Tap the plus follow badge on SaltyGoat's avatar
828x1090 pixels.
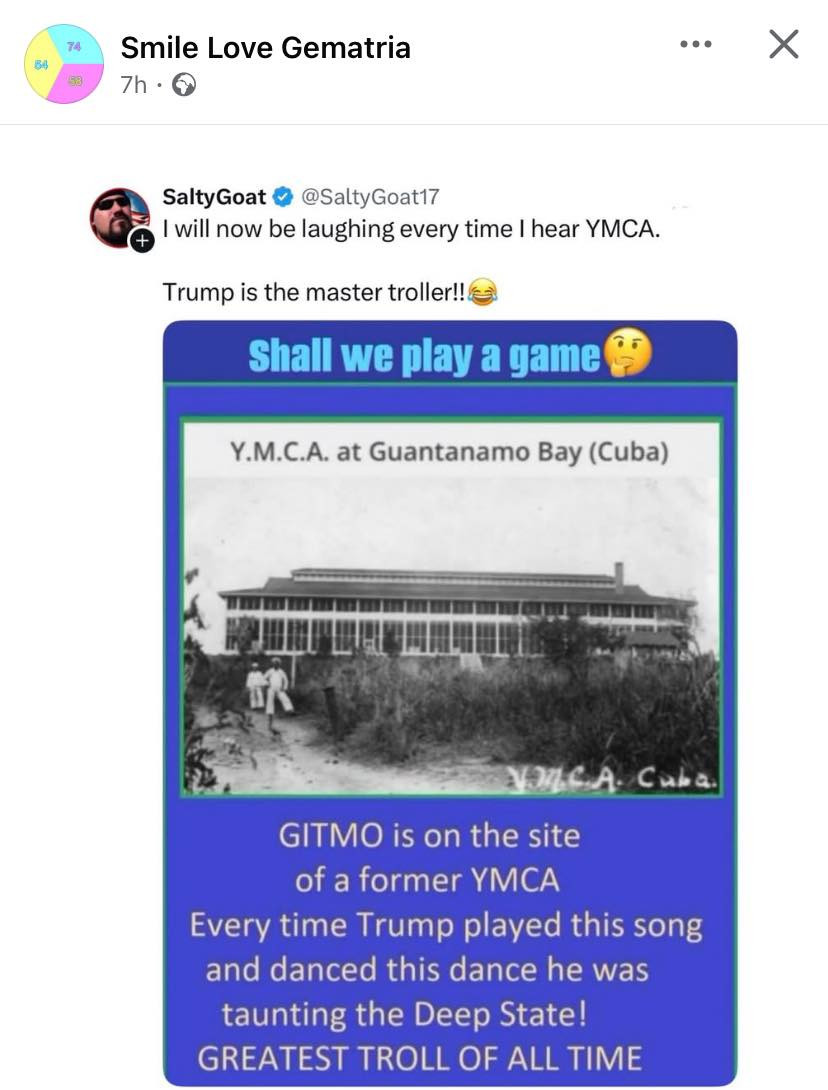click(143, 240)
